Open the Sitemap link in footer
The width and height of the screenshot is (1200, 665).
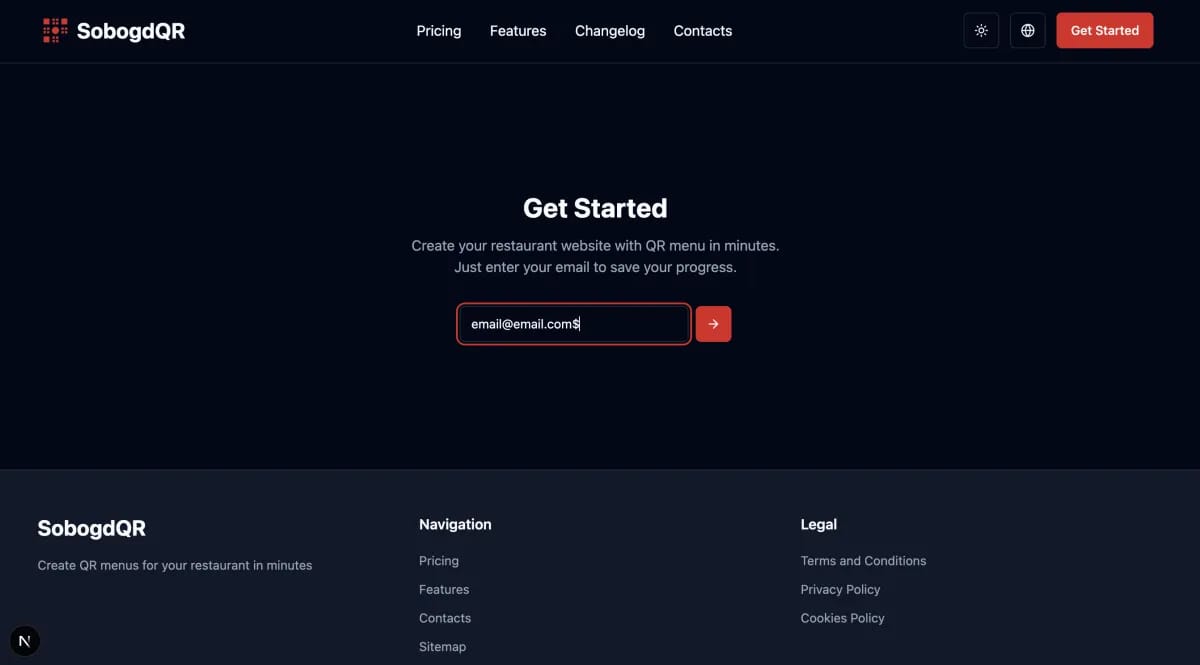(x=442, y=646)
